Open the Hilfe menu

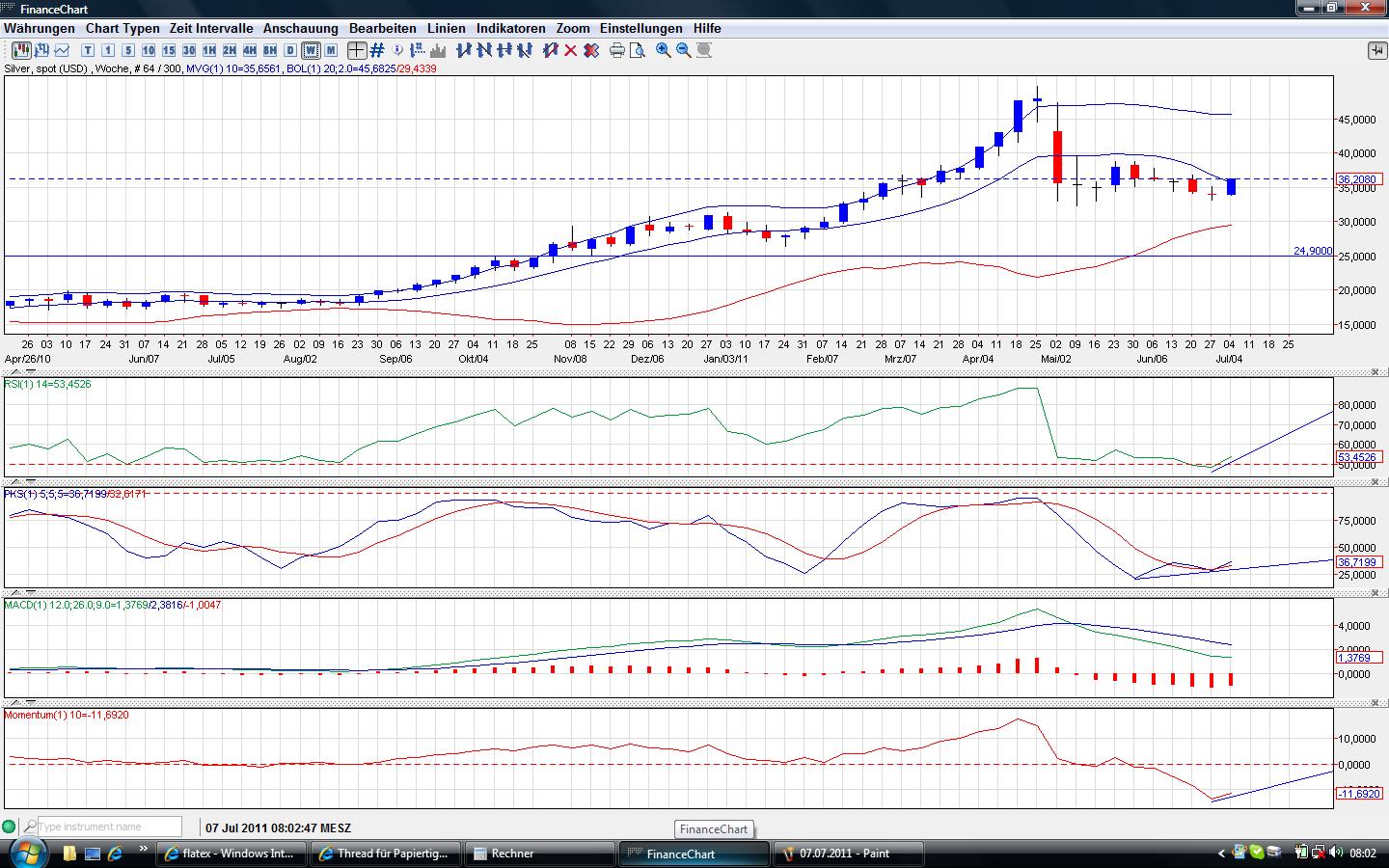pyautogui.click(x=707, y=29)
